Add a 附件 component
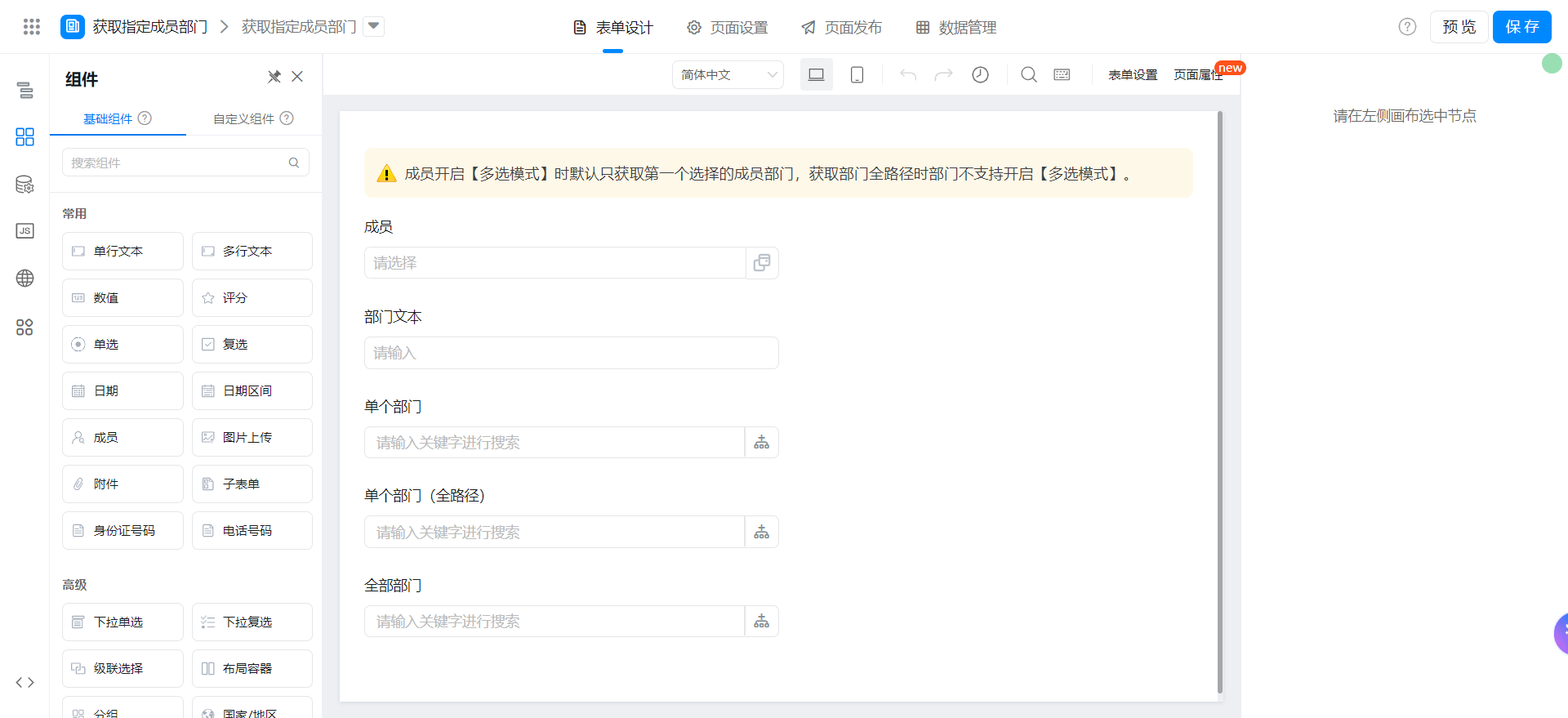This screenshot has height=718, width=1568. (x=122, y=484)
